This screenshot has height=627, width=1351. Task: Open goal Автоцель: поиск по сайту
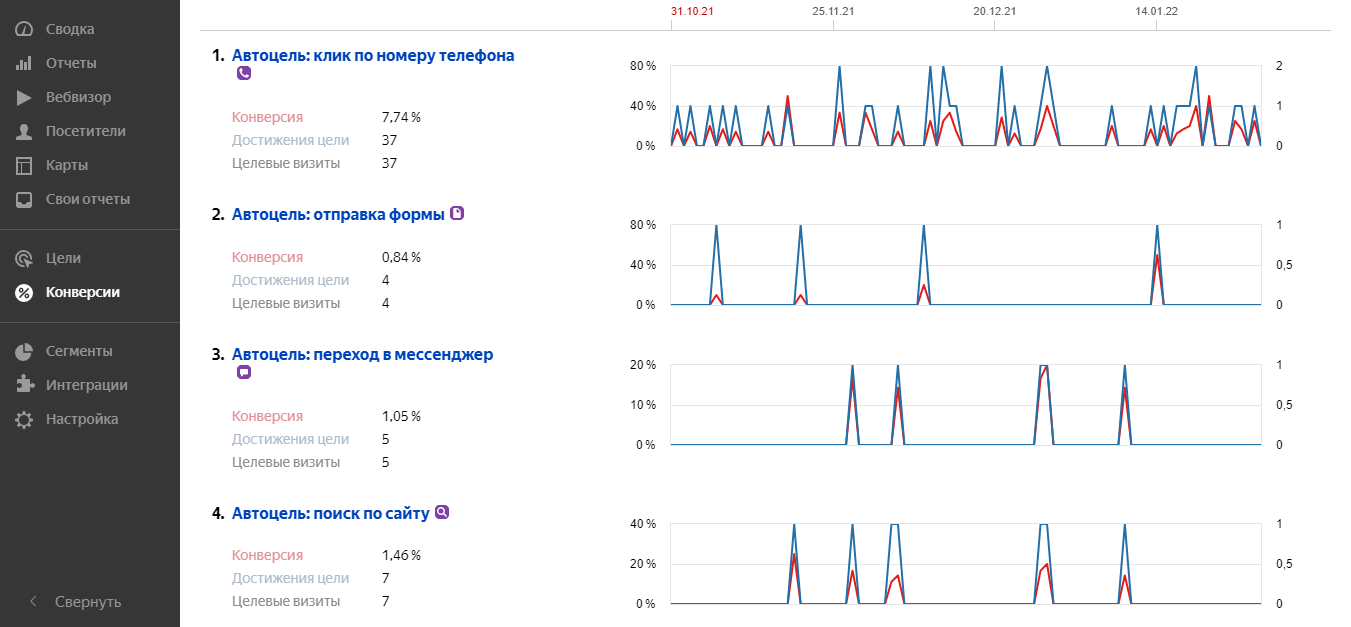(330, 513)
